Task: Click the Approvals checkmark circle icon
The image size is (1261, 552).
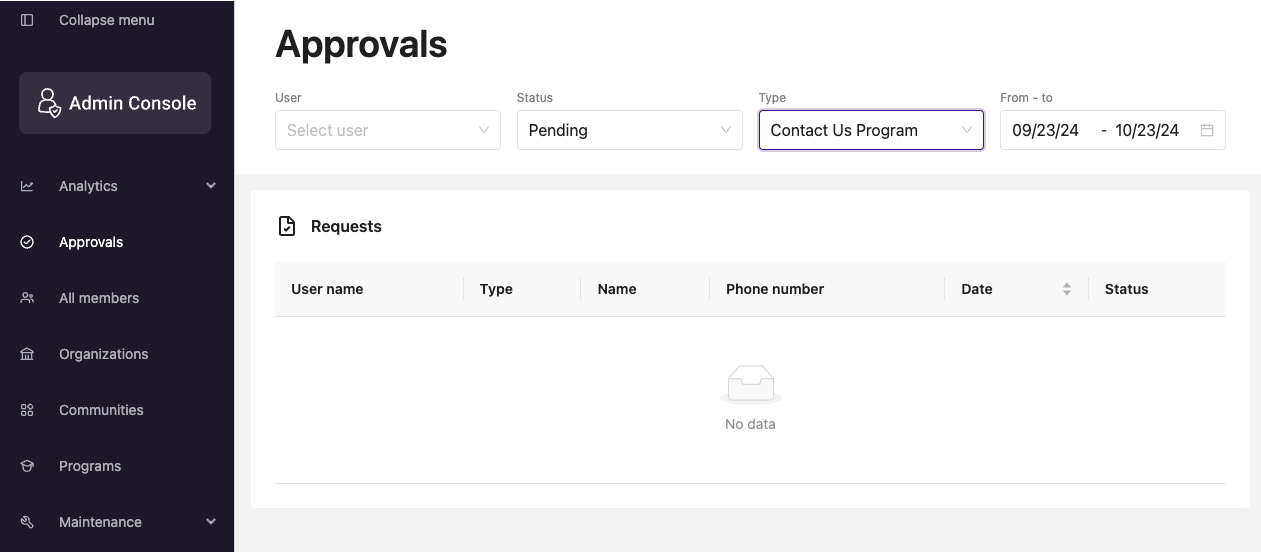Action: click(27, 242)
